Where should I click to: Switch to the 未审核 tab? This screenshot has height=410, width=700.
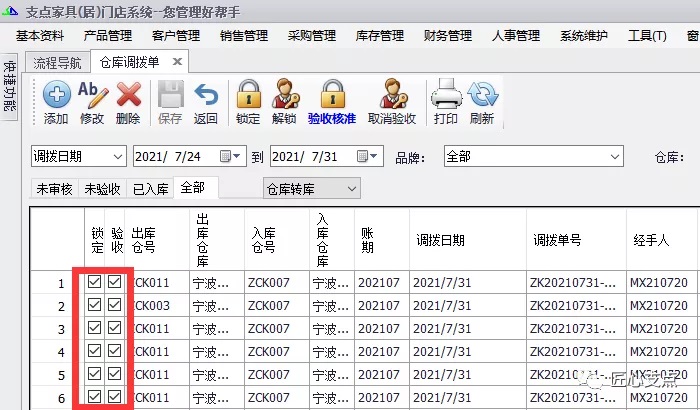coord(54,189)
